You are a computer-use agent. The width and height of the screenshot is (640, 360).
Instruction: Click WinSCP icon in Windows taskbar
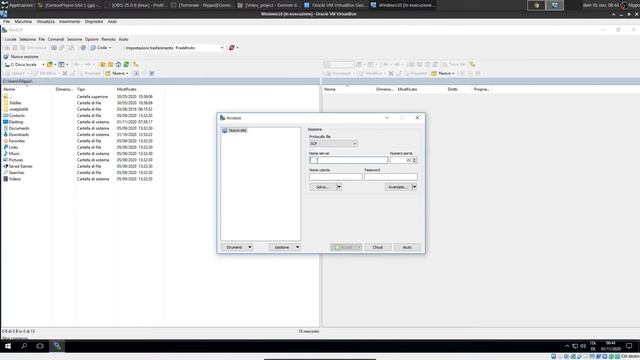click(57, 346)
